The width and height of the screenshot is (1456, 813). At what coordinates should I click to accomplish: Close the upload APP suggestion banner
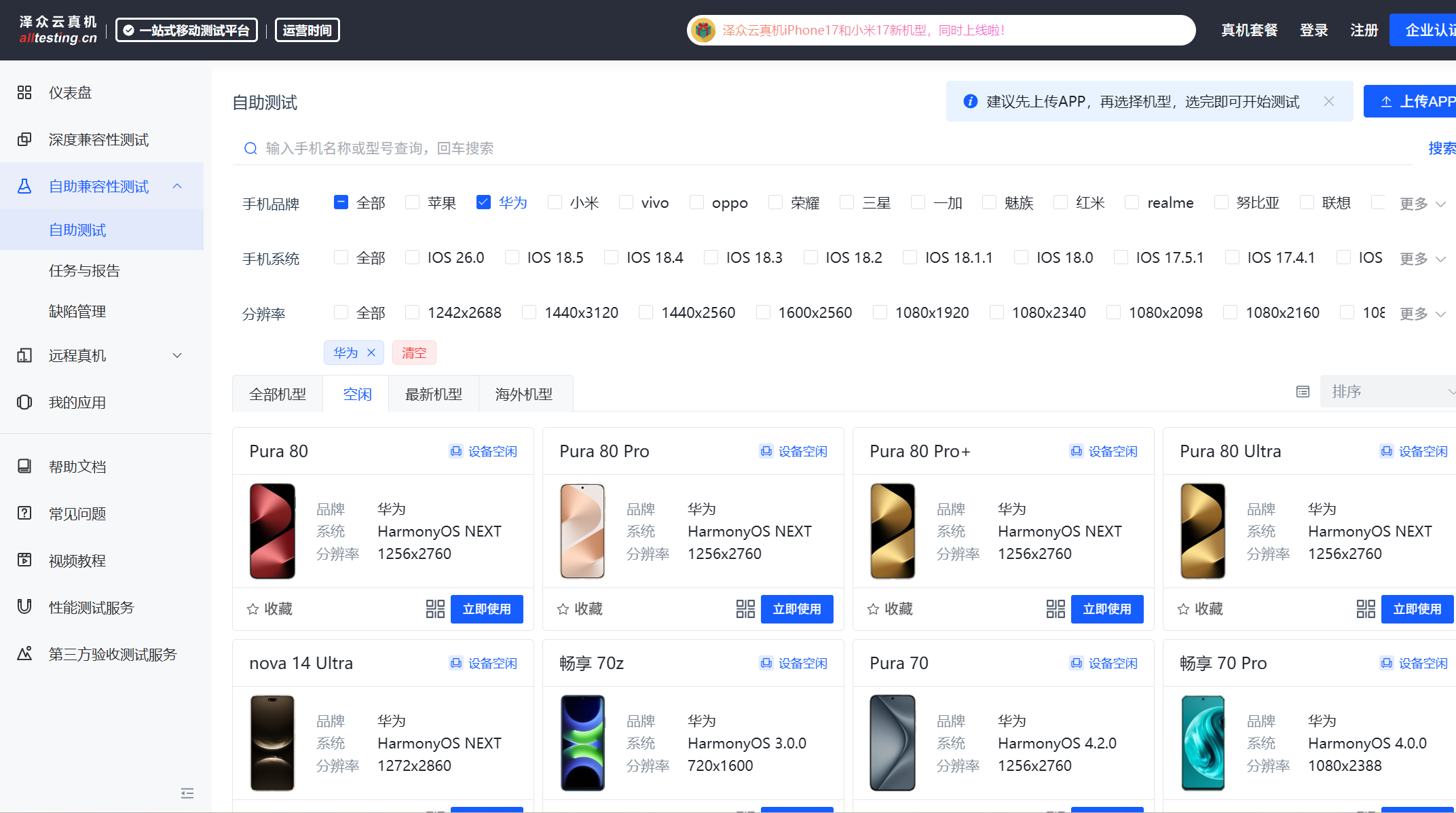1329,101
